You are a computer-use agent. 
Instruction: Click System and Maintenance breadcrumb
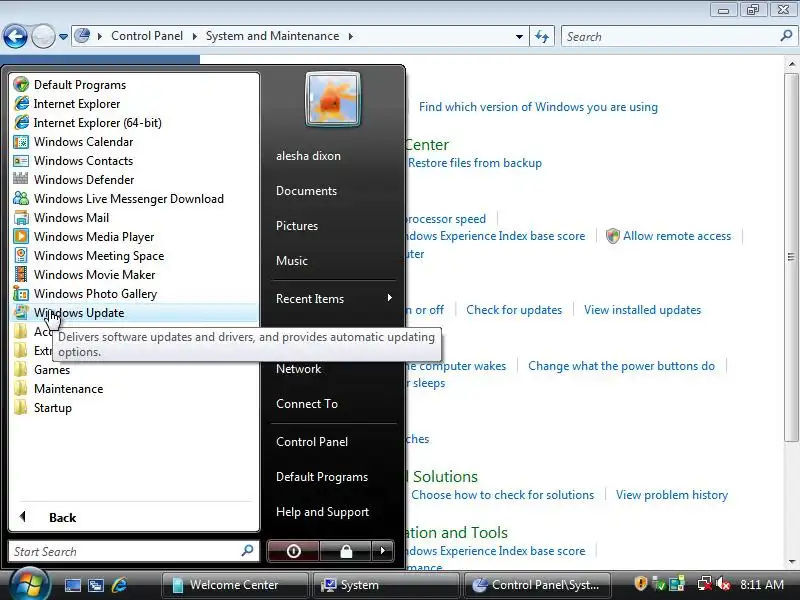pos(272,36)
